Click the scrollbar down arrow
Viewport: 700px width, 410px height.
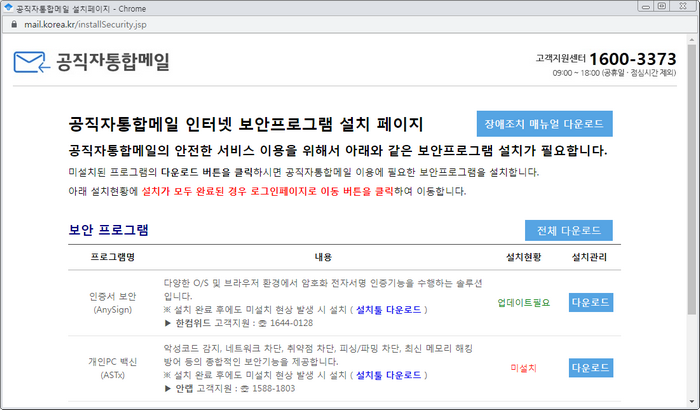(692, 401)
